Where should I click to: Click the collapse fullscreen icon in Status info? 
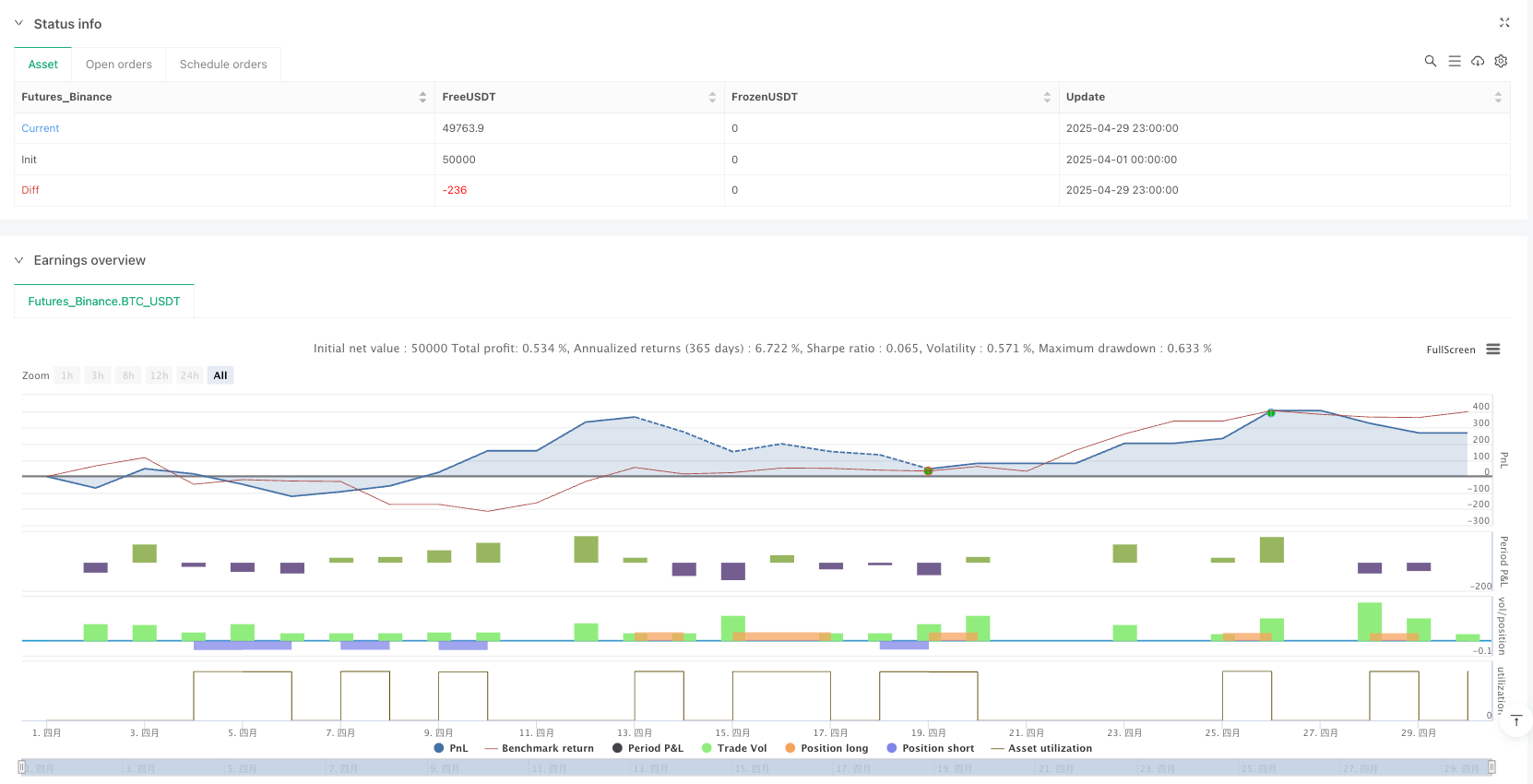click(1503, 23)
